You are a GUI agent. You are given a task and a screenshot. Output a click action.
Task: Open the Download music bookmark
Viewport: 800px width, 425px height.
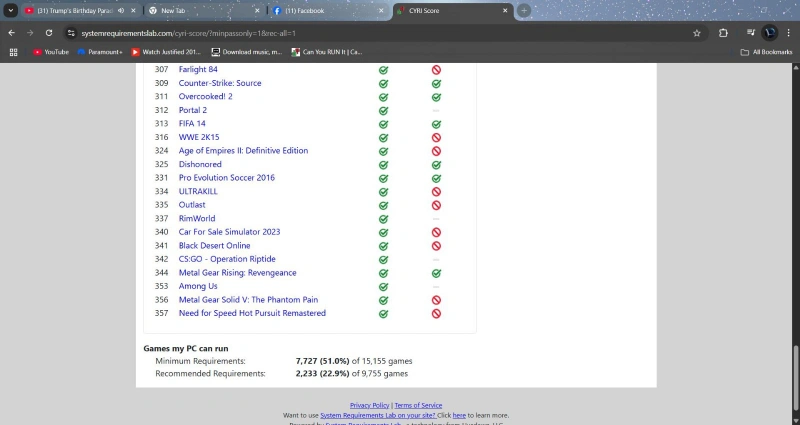[247, 52]
